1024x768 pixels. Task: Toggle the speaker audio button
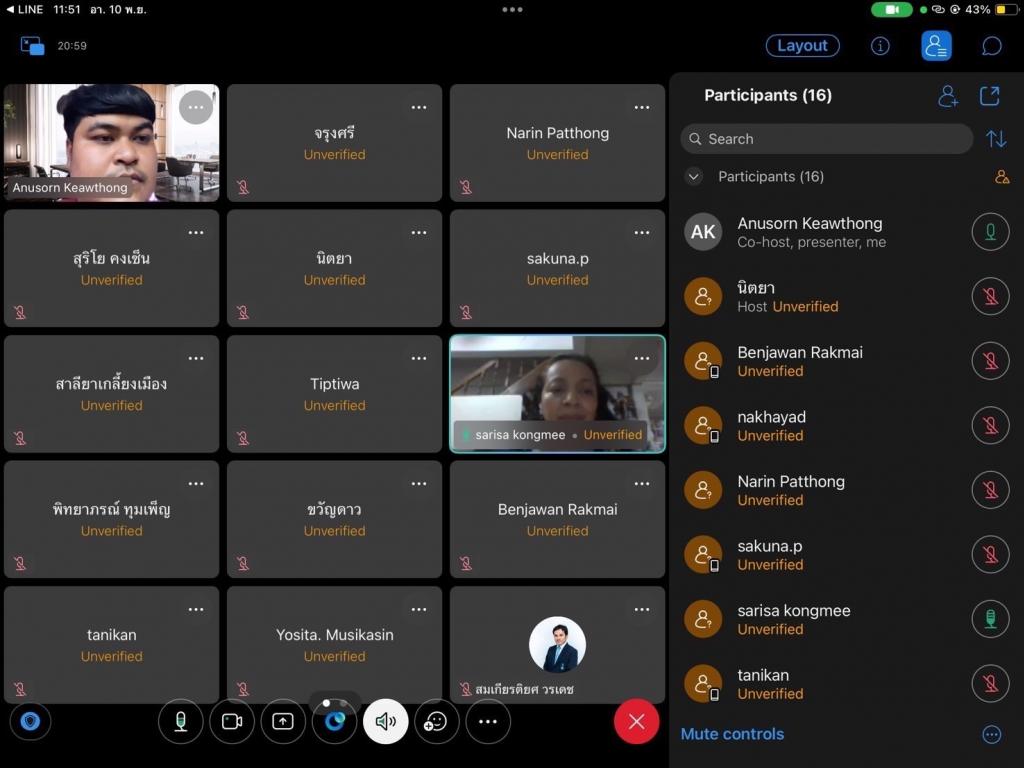pos(385,721)
